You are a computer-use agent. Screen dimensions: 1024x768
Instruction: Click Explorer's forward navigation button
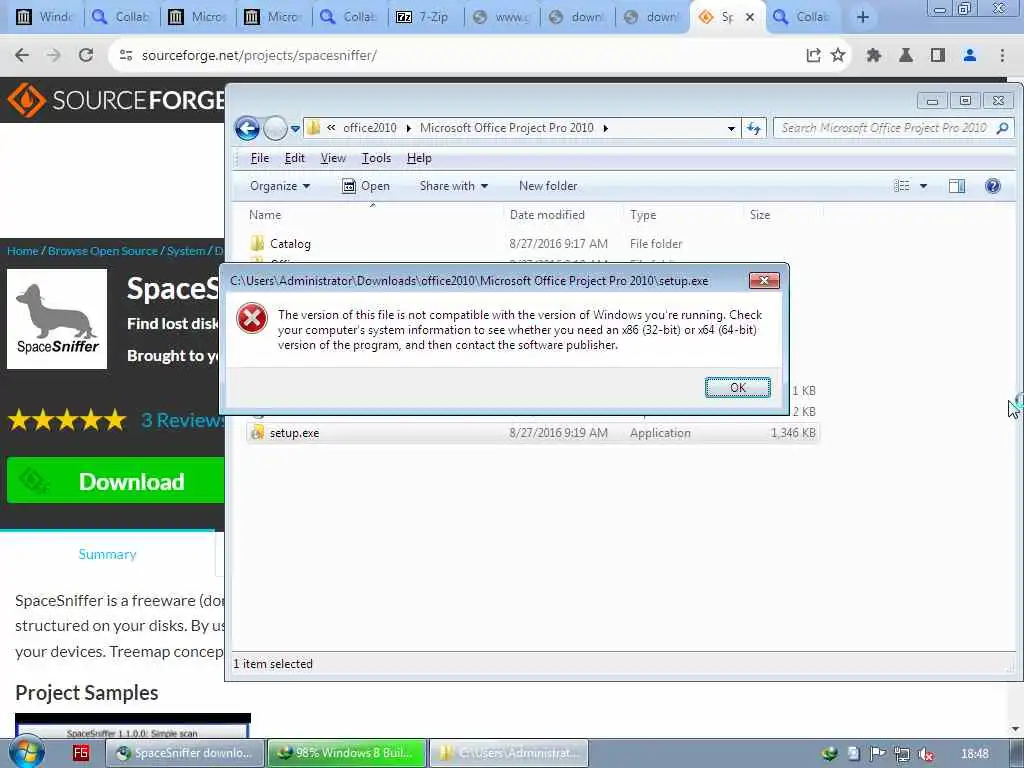(x=275, y=129)
